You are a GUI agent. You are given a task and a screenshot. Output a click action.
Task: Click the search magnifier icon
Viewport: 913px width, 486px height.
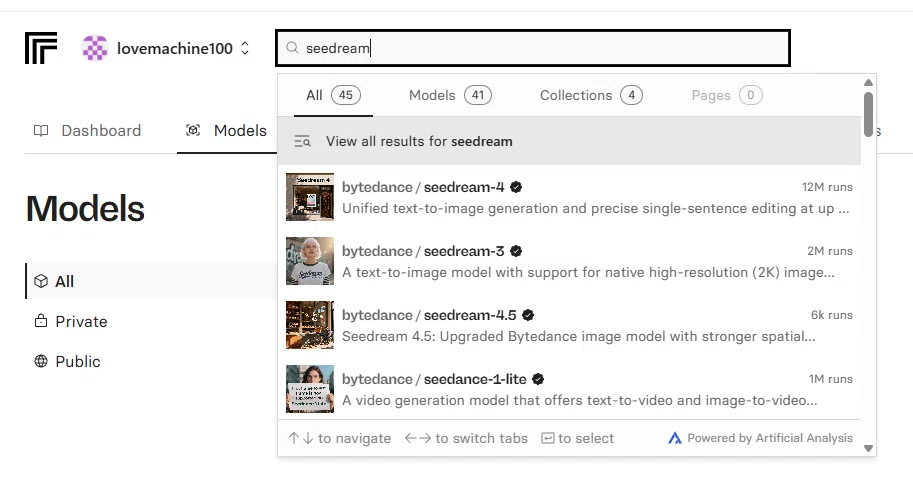click(292, 48)
